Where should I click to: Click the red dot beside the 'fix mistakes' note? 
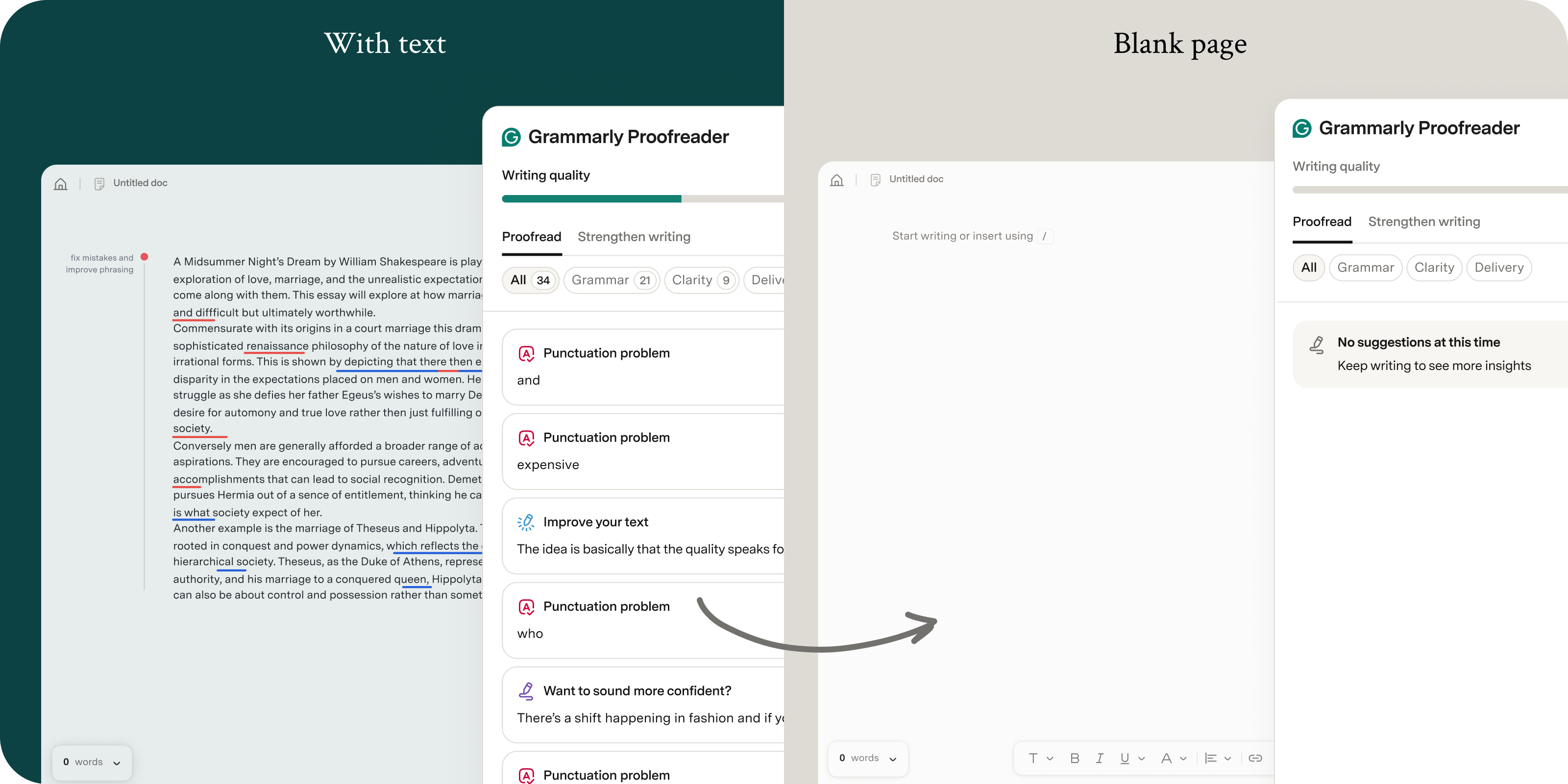click(x=144, y=257)
